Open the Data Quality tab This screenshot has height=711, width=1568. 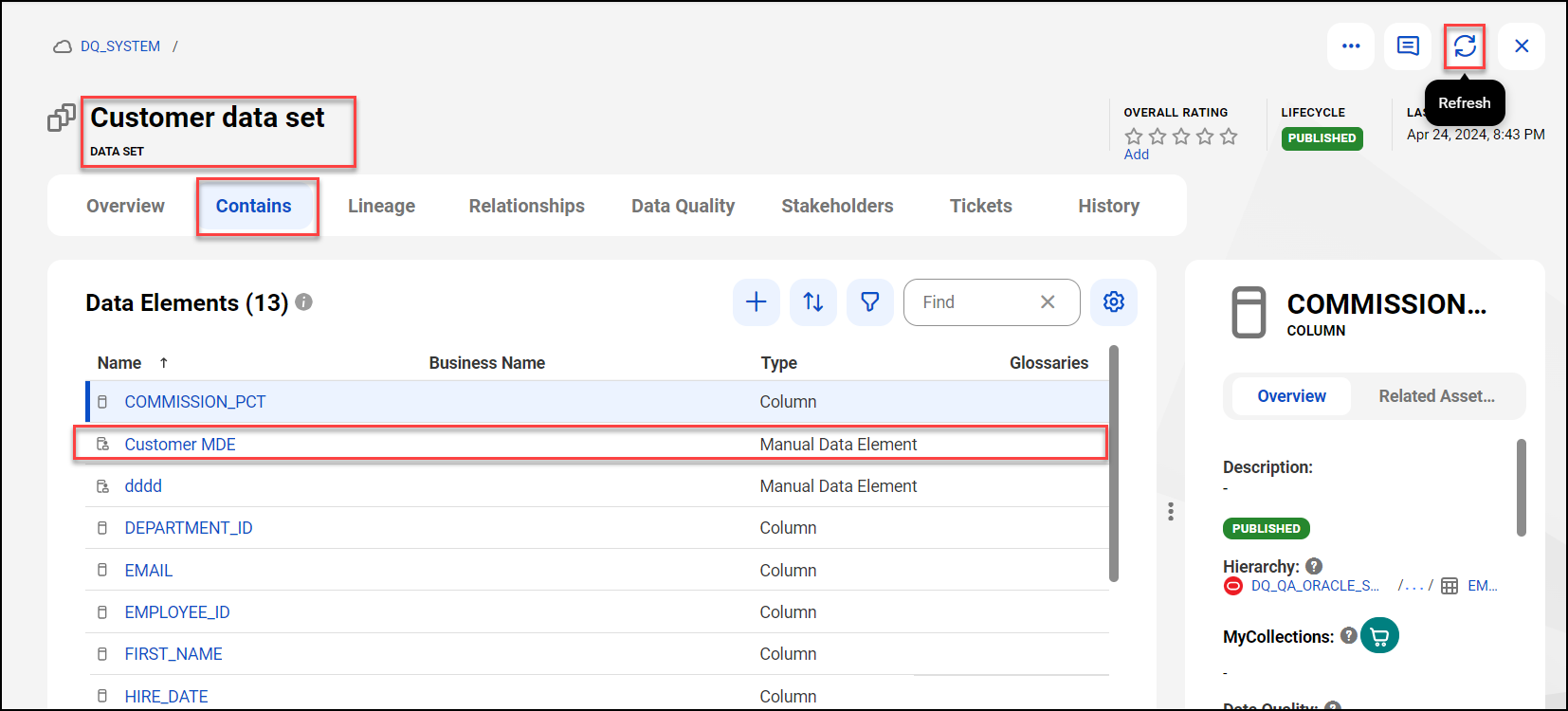click(x=684, y=206)
